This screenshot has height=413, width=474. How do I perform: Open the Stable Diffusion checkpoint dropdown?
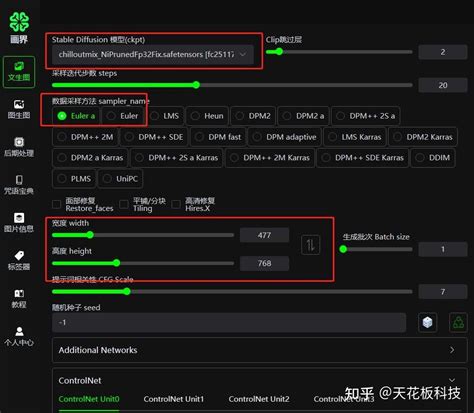[153, 54]
